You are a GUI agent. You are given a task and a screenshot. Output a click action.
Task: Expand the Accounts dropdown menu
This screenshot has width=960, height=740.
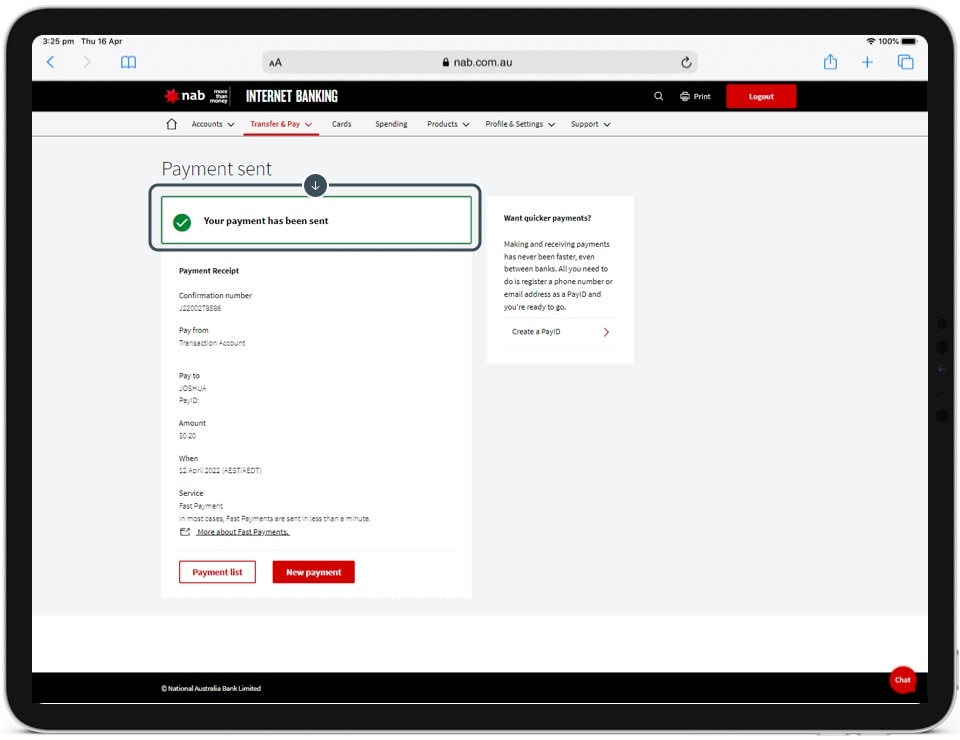(212, 124)
